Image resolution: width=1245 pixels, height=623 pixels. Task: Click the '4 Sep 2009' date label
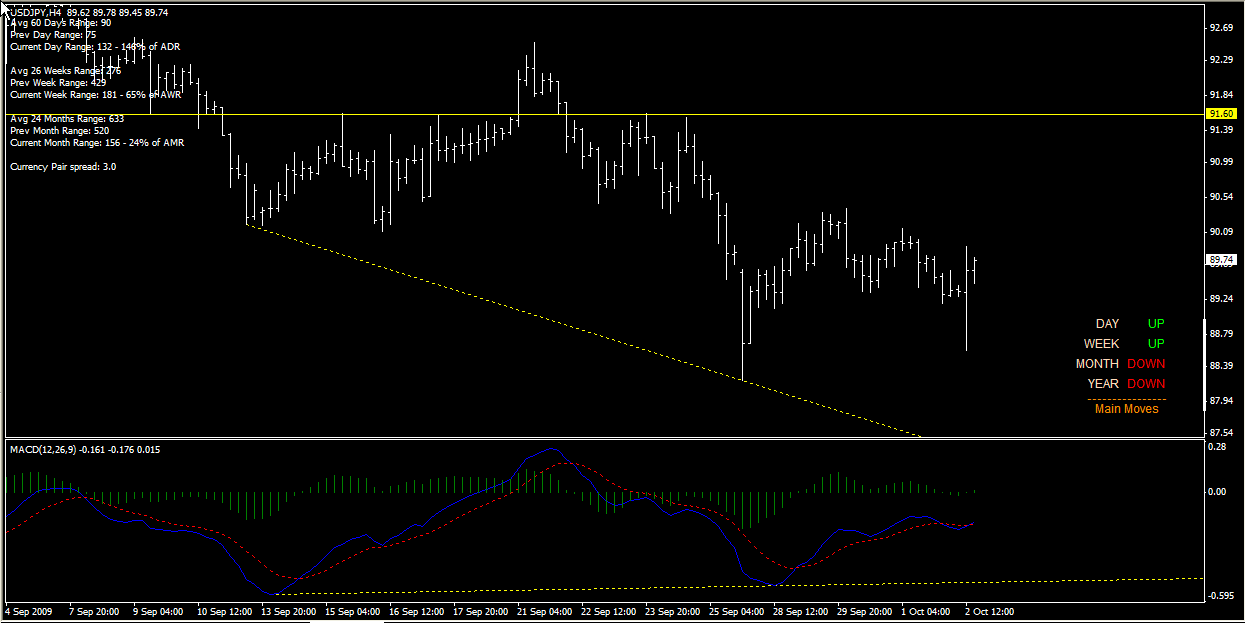click(x=28, y=610)
